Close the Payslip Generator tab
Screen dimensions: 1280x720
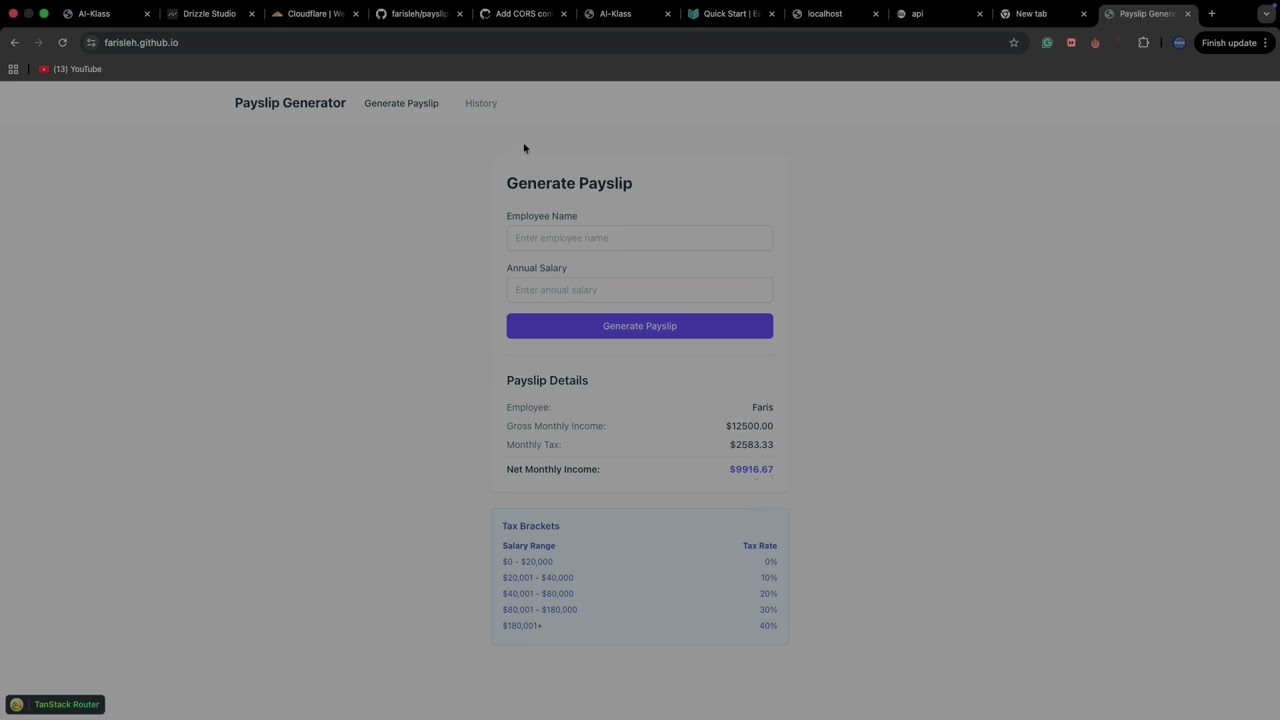click(x=1187, y=14)
